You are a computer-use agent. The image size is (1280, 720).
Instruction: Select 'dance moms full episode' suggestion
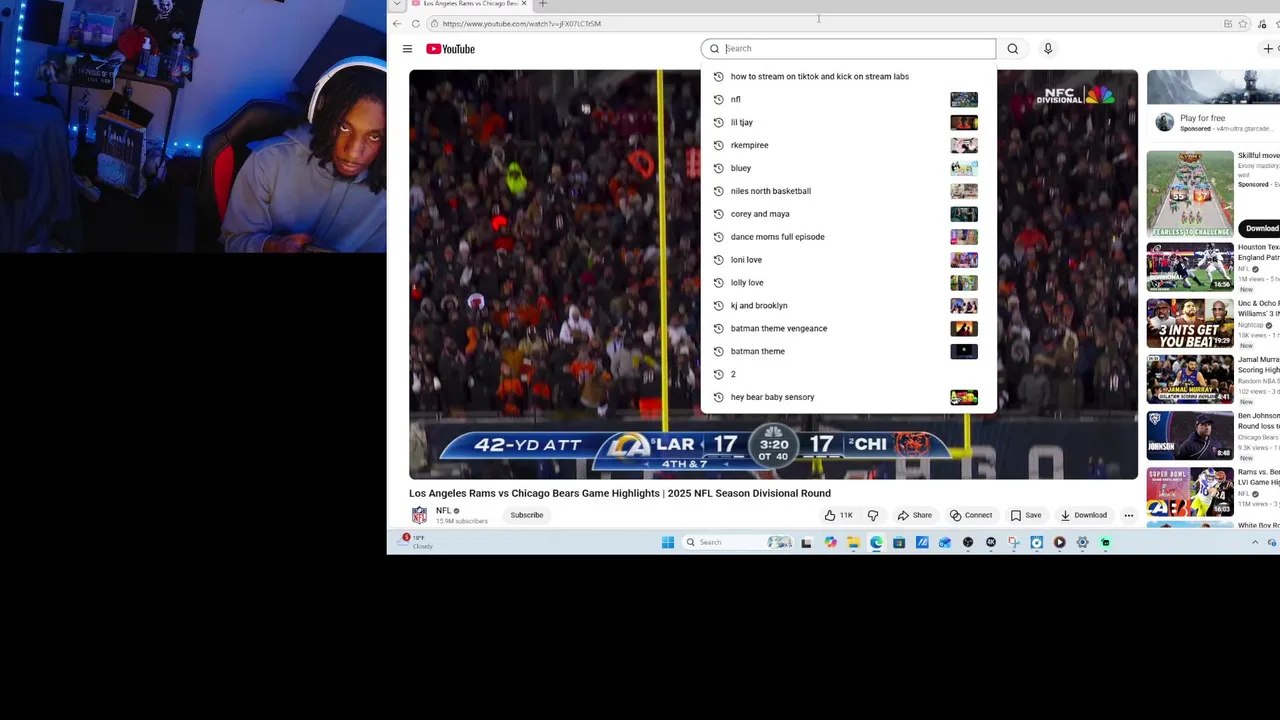coord(848,237)
